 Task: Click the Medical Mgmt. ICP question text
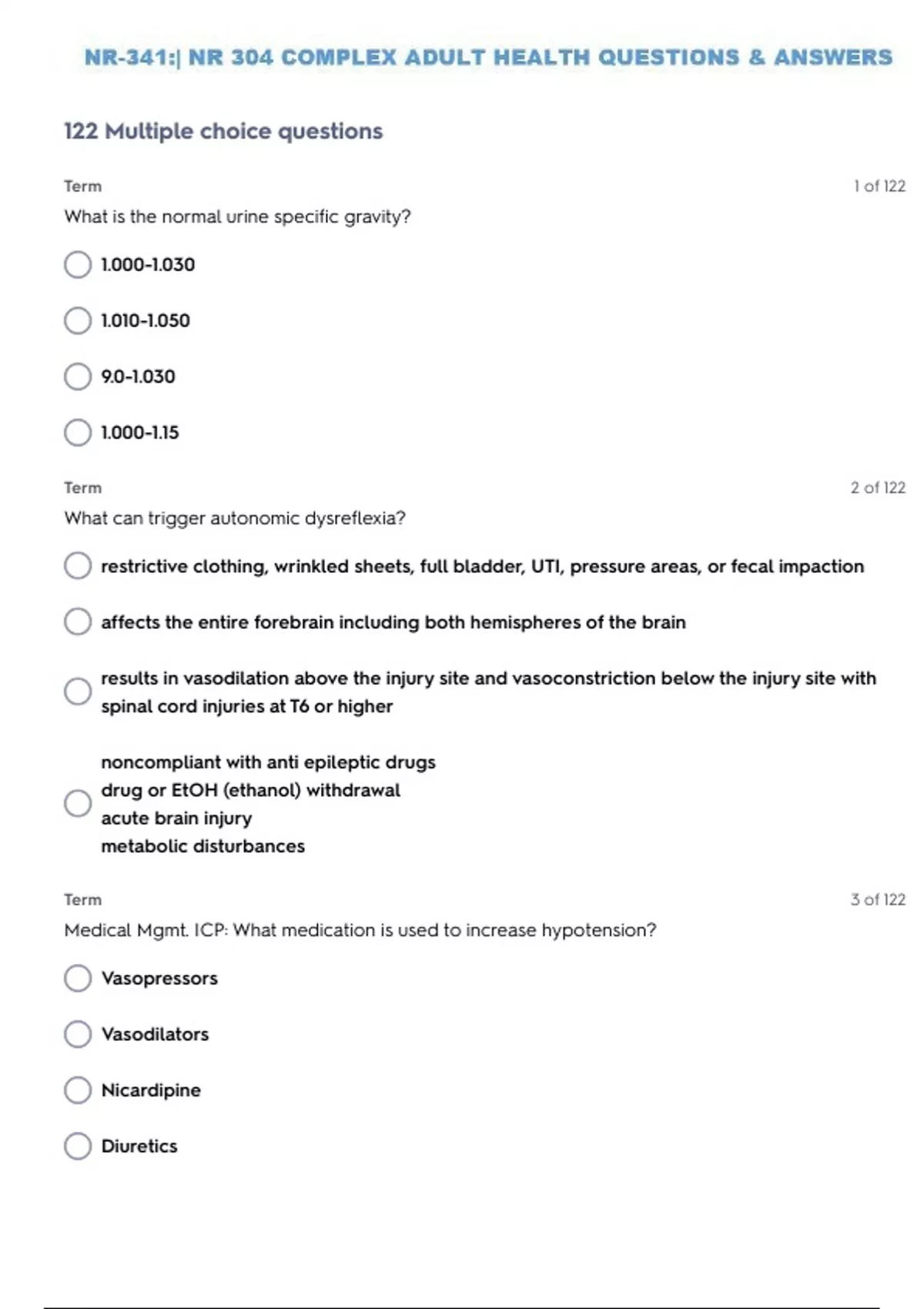360,930
